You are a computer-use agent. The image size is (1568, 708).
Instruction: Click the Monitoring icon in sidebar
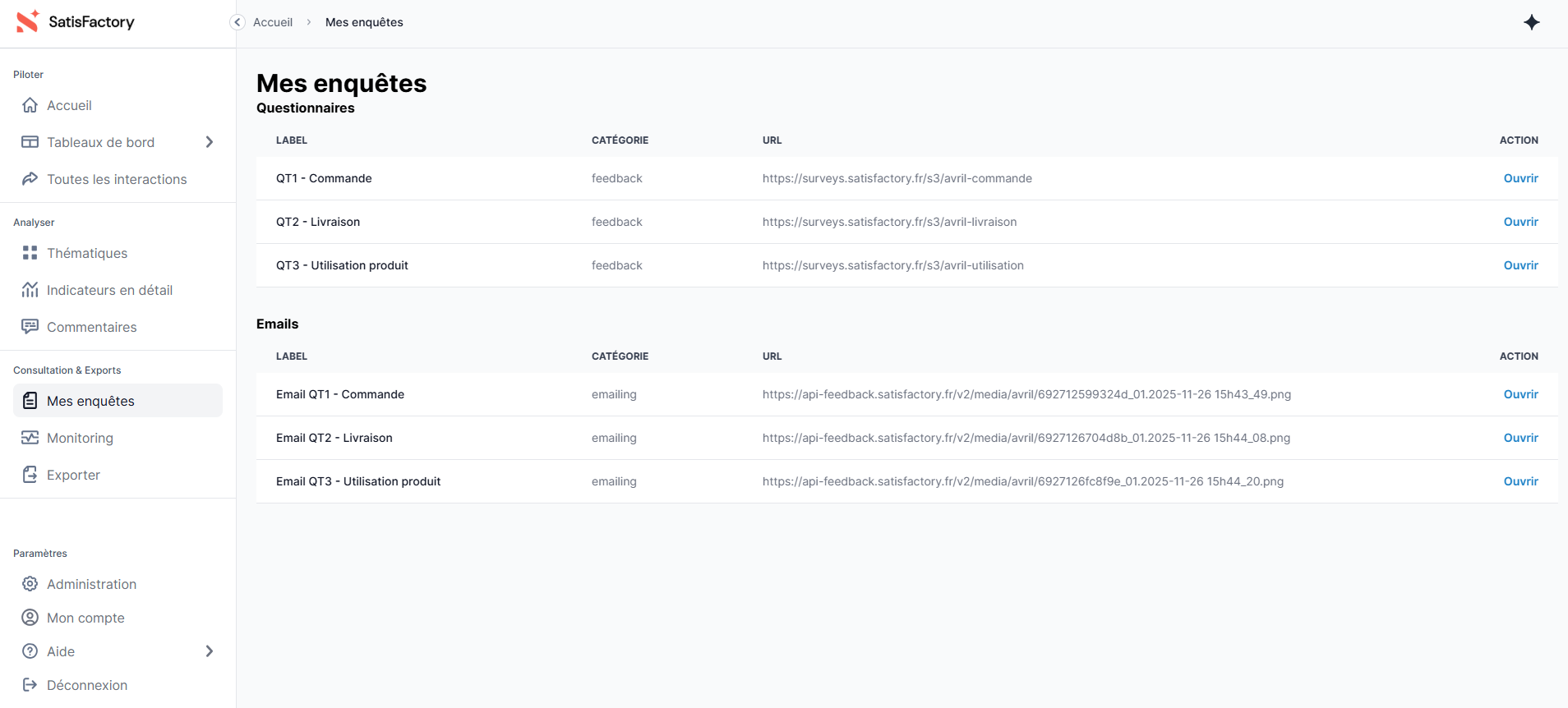click(30, 438)
